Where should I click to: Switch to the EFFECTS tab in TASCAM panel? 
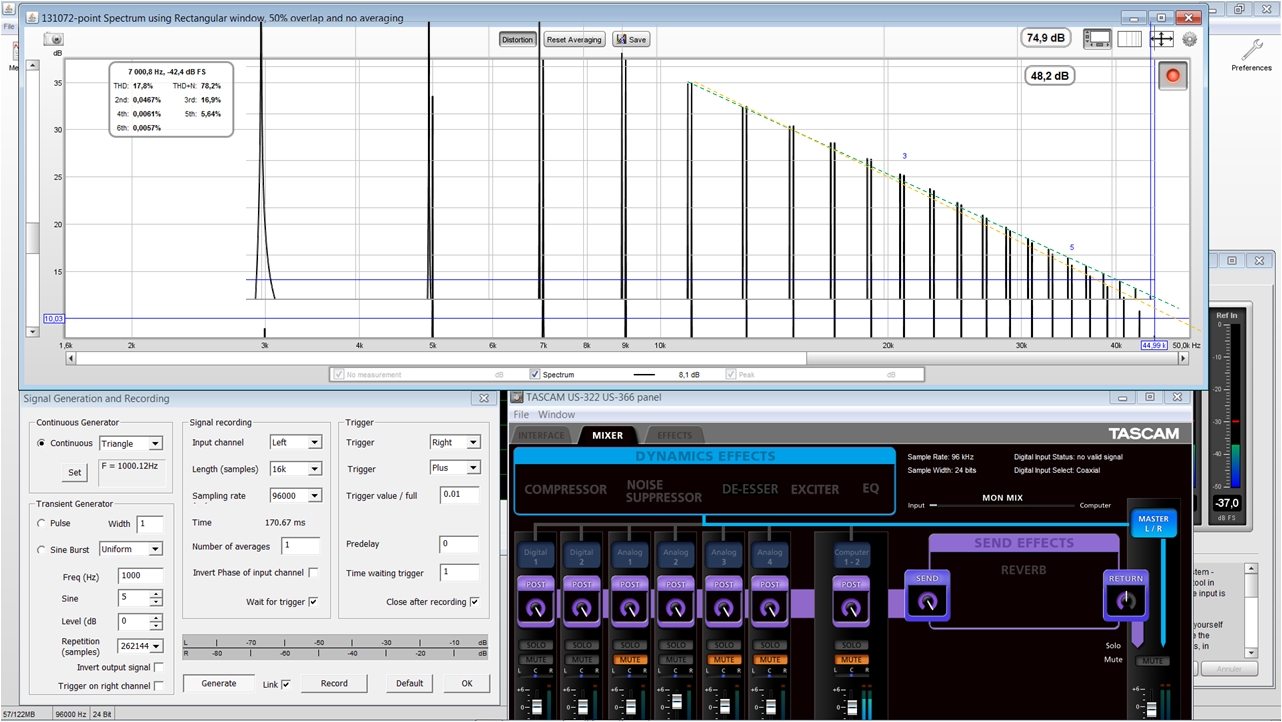674,435
